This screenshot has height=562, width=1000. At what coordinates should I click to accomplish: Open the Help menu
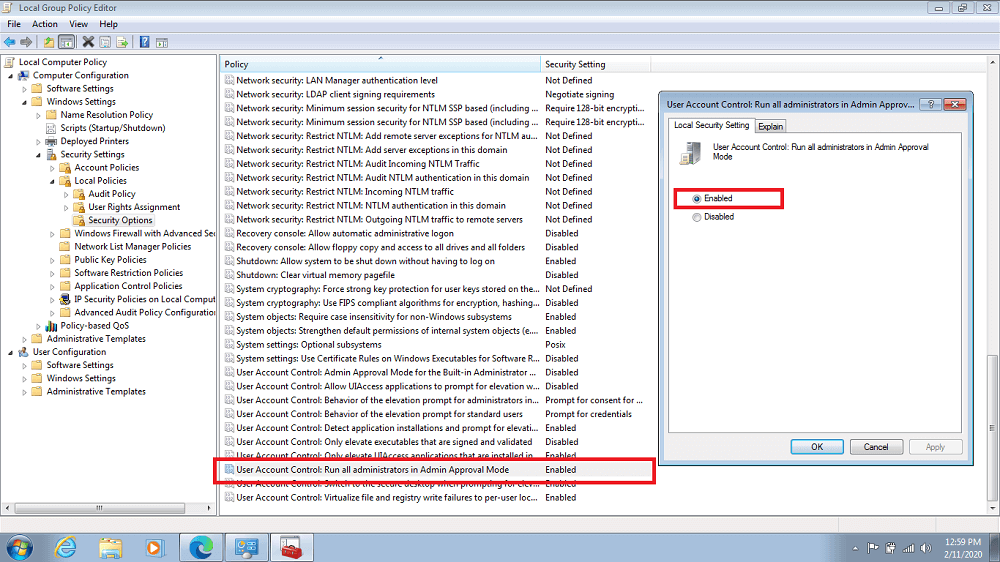pos(108,24)
